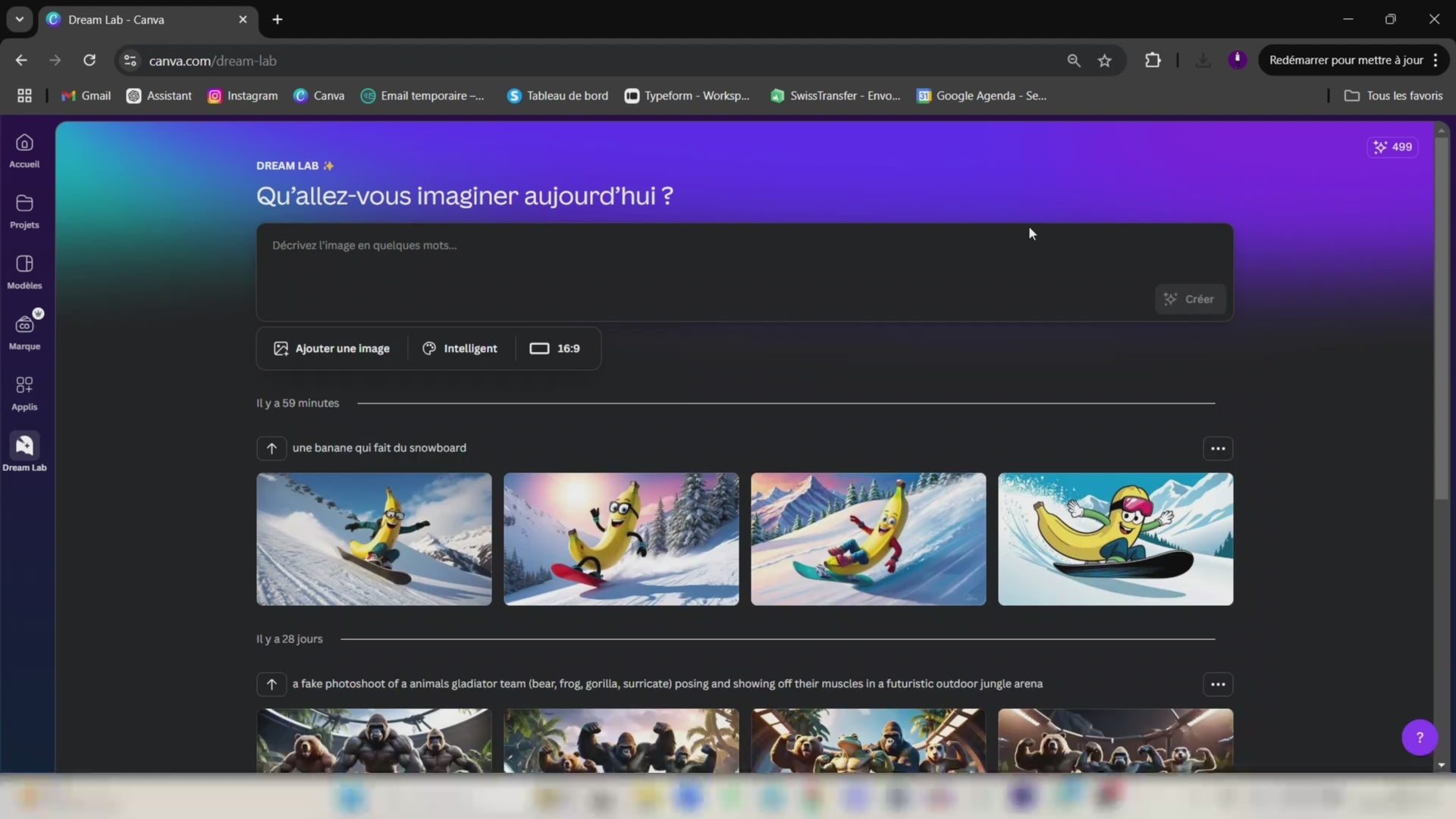Open the Canva bookmark

point(318,96)
